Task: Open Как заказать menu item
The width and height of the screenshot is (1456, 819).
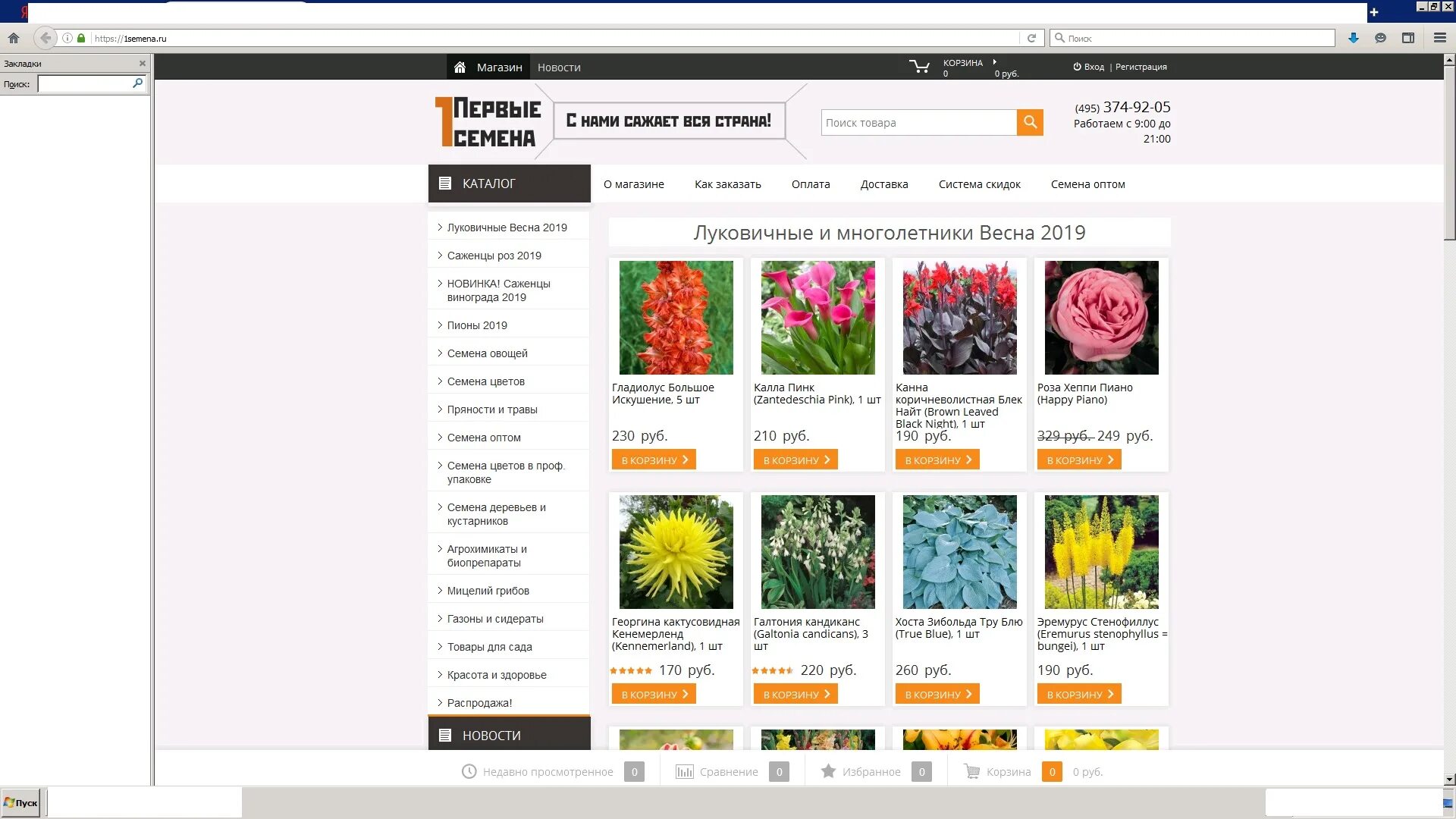Action: pyautogui.click(x=728, y=184)
